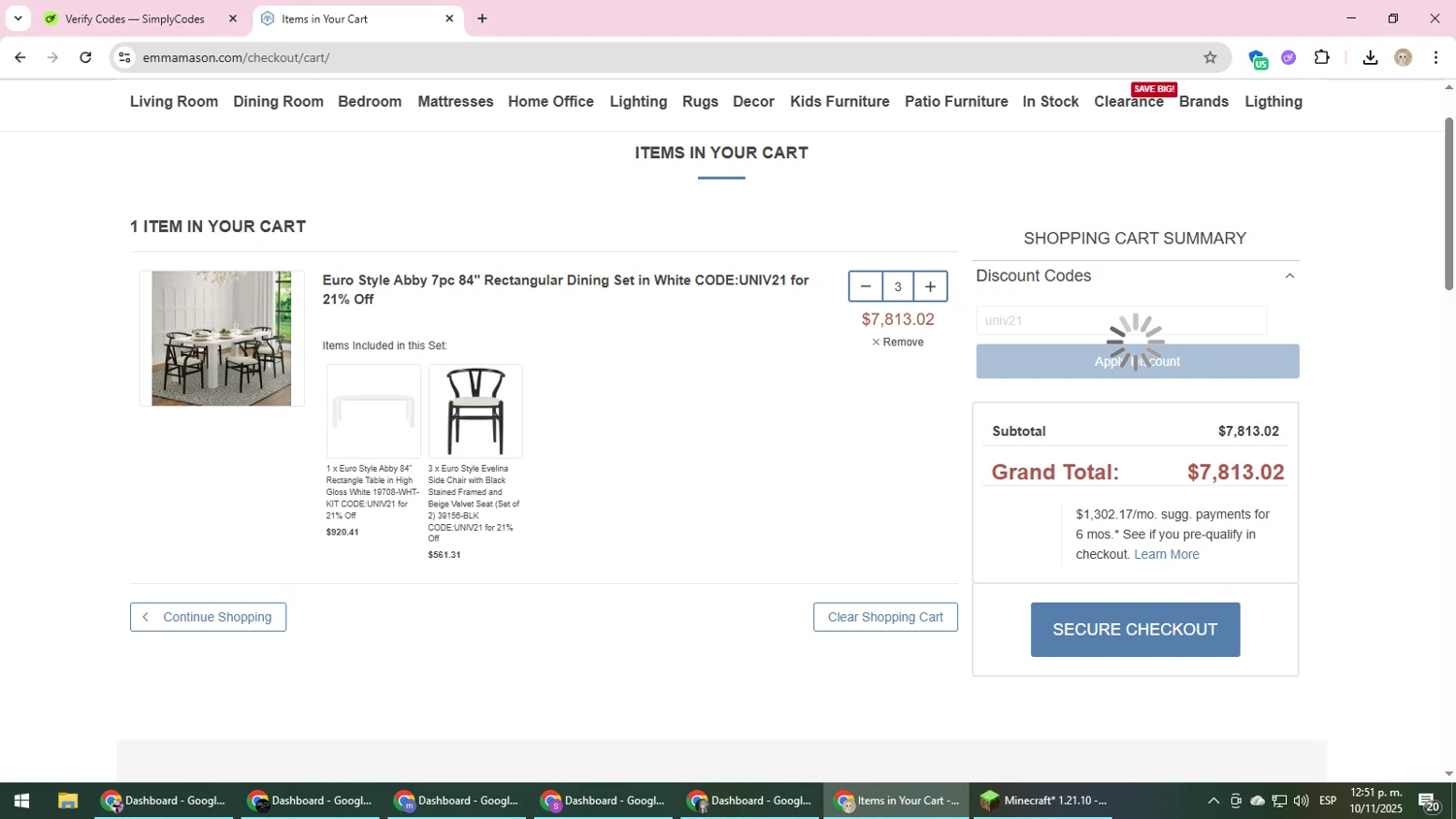The height and width of the screenshot is (819, 1456).
Task: Open the Dining Room menu
Action: pyautogui.click(x=279, y=102)
